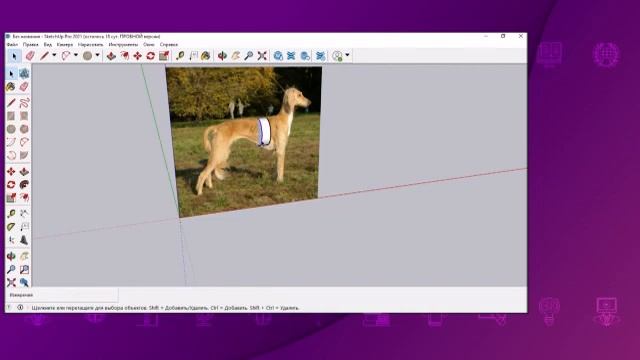
Task: Open the Extension Warehouse
Action: 291,56
